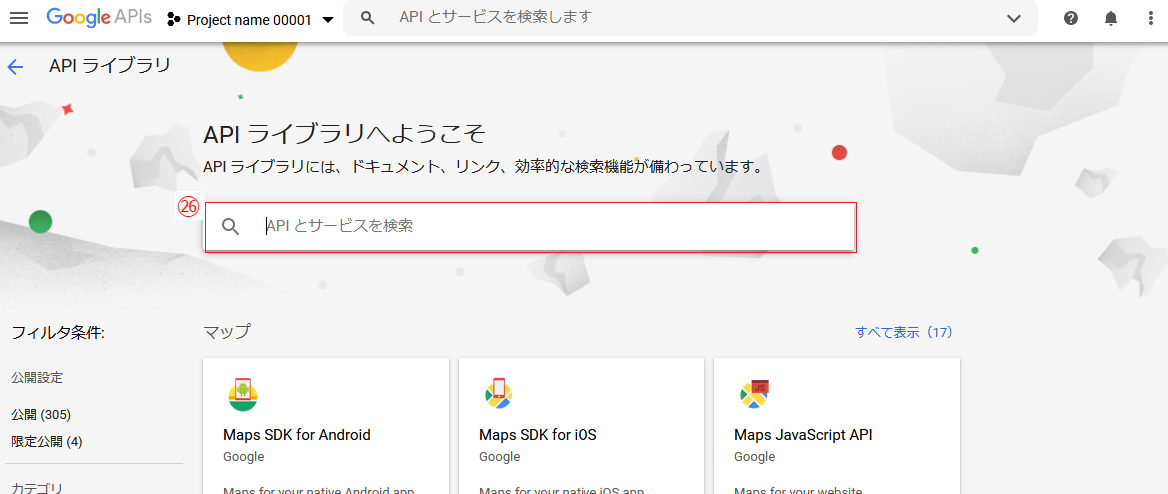The image size is (1168, 494).
Task: Open the help question mark icon
Action: [1071, 18]
